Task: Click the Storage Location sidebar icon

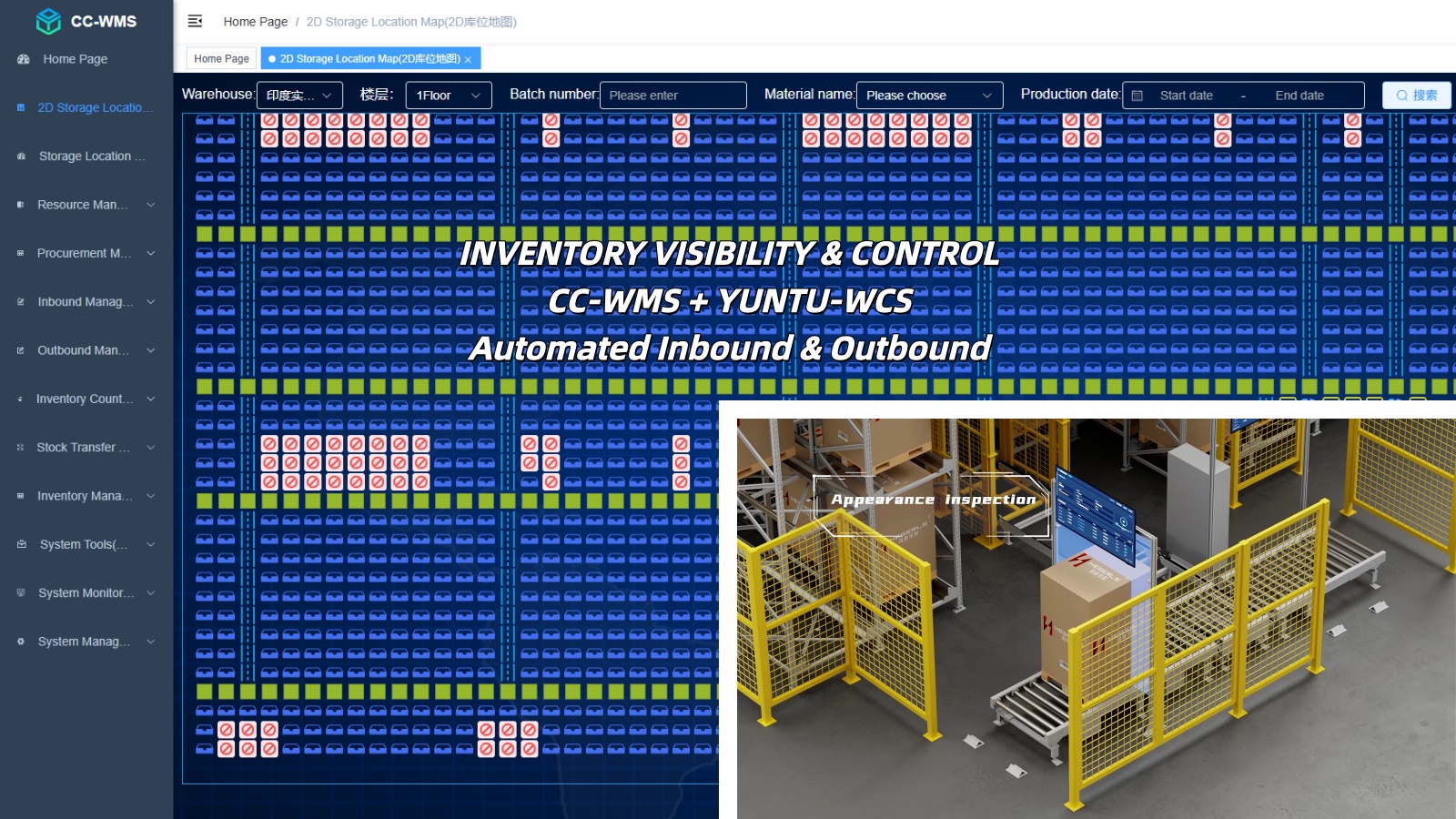Action: pyautogui.click(x=21, y=157)
